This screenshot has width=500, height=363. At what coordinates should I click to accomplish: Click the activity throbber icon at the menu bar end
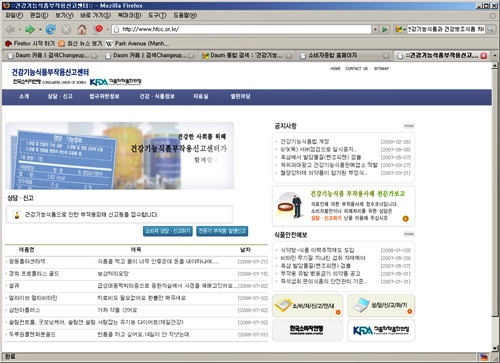pyautogui.click(x=493, y=15)
